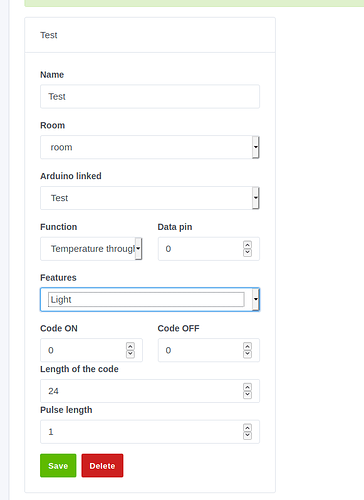
Task: Decrease the Code OFF value
Action: point(247,354)
